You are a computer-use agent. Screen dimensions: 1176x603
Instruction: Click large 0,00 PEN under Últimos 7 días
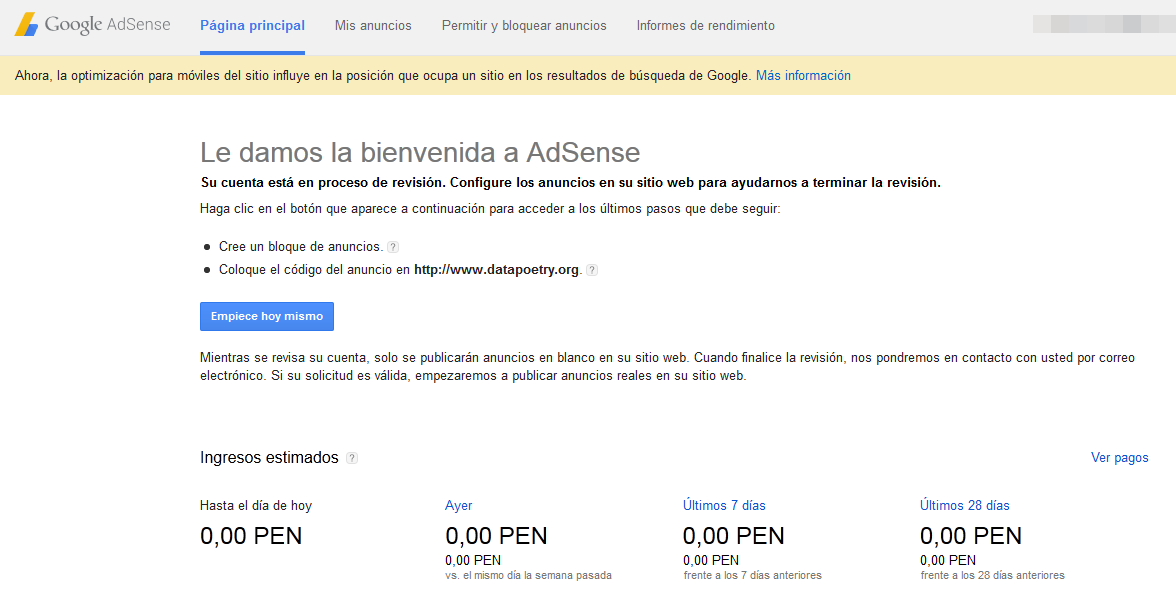coord(734,536)
